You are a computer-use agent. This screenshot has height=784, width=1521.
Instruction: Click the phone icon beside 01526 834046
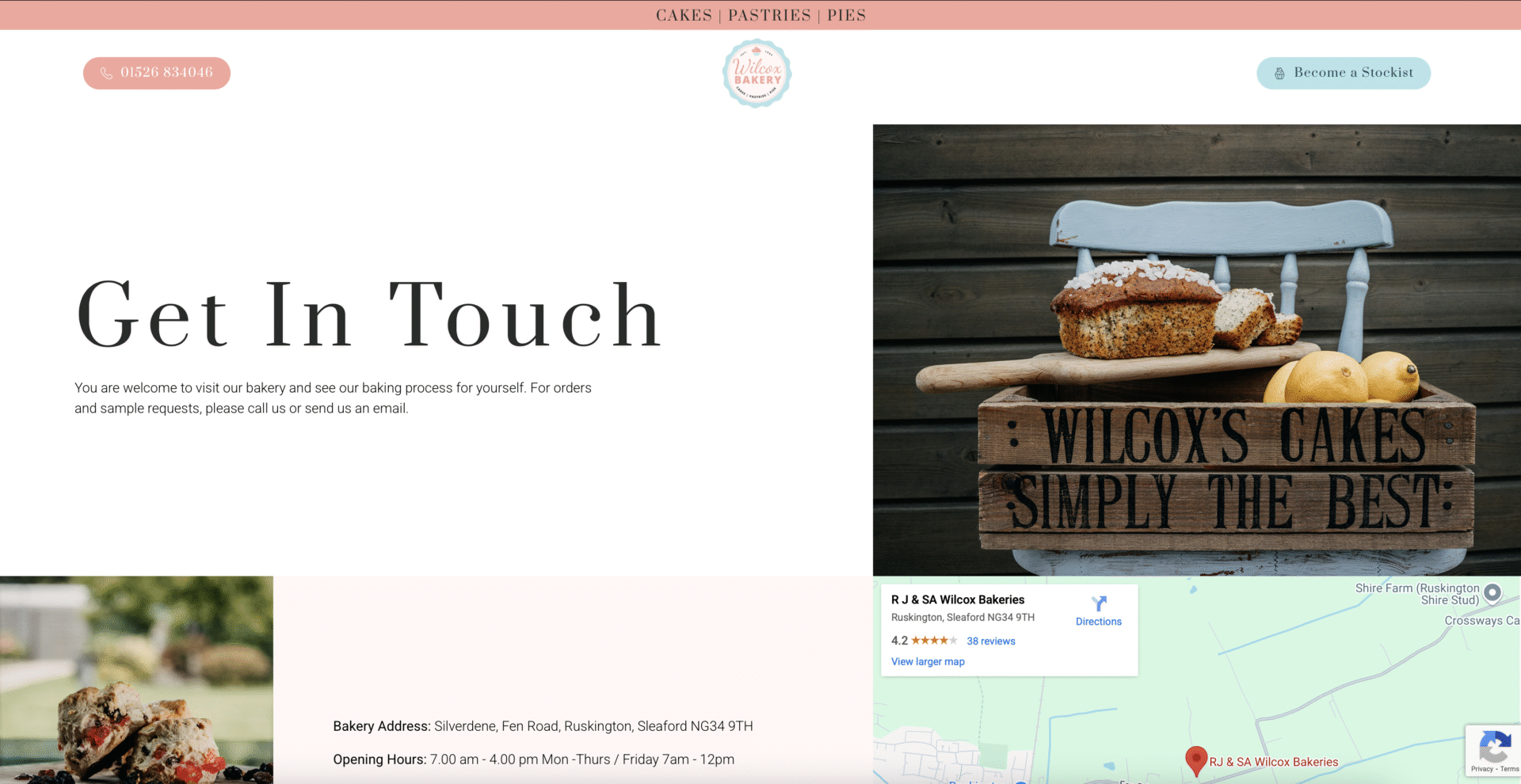click(x=106, y=73)
